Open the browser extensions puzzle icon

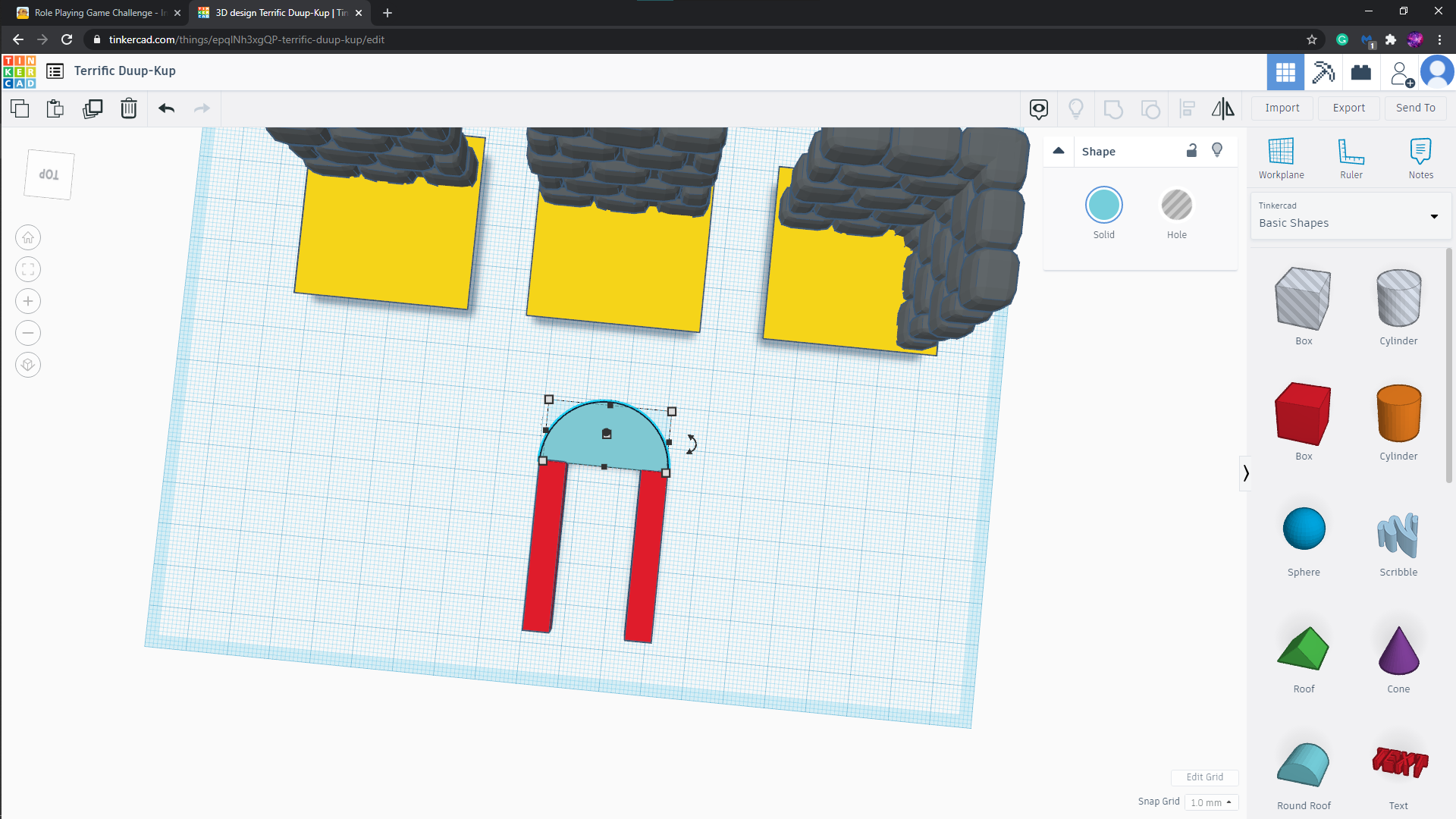[1390, 39]
